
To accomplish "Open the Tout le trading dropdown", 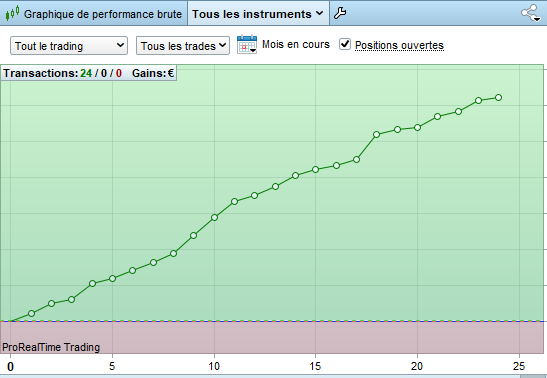I will [x=69, y=46].
